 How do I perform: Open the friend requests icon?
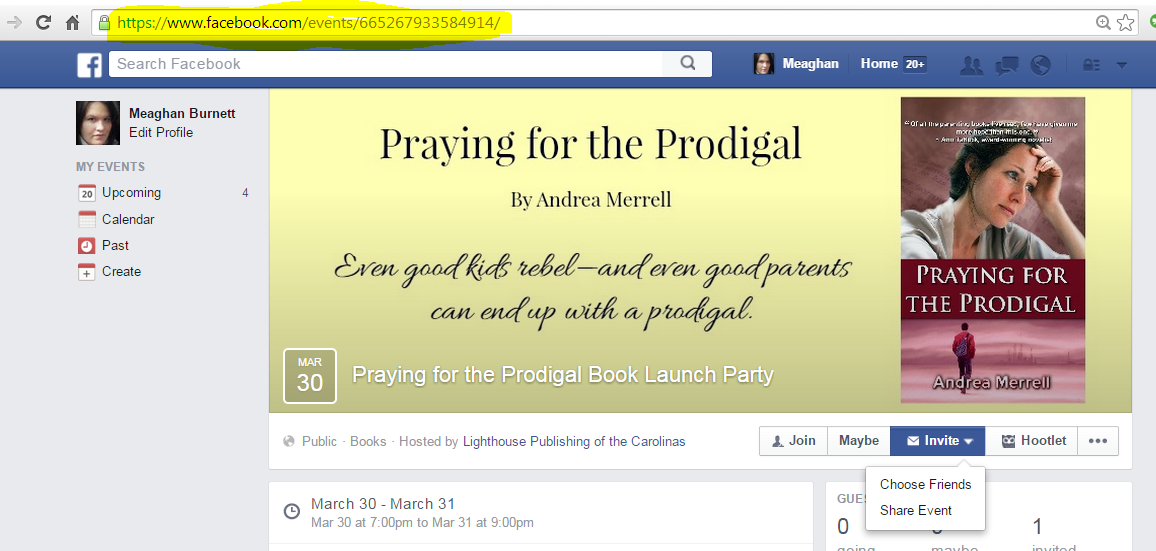[x=972, y=65]
